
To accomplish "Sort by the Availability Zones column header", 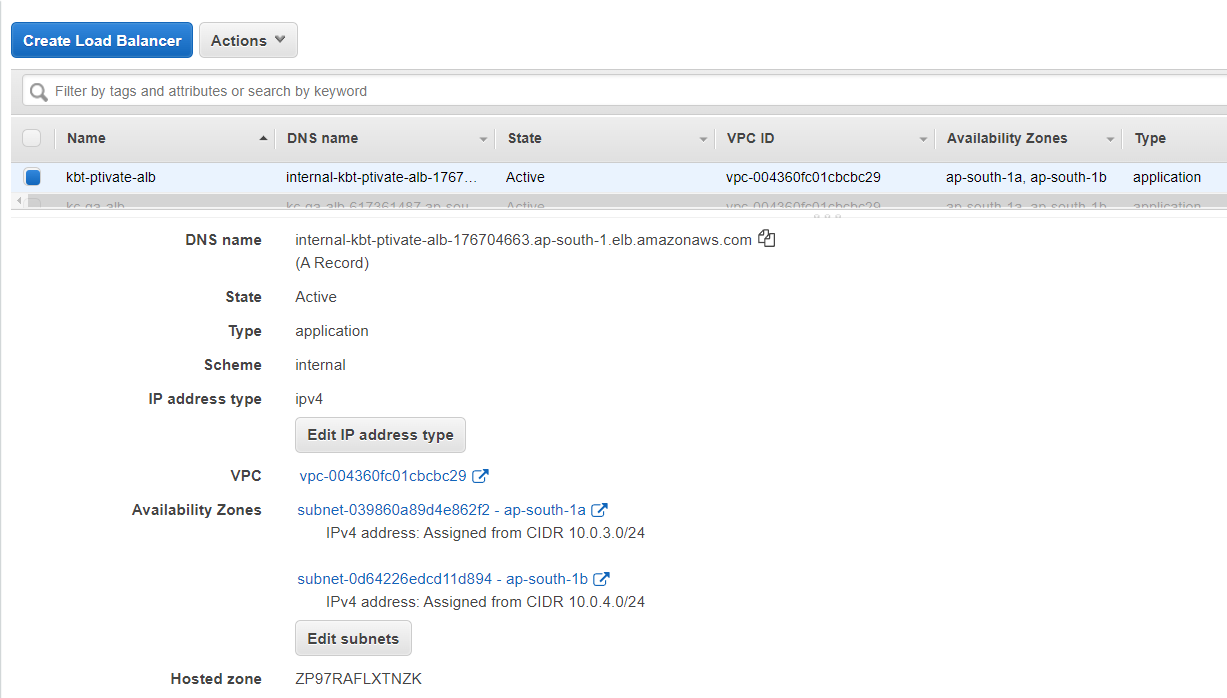I will [1028, 138].
